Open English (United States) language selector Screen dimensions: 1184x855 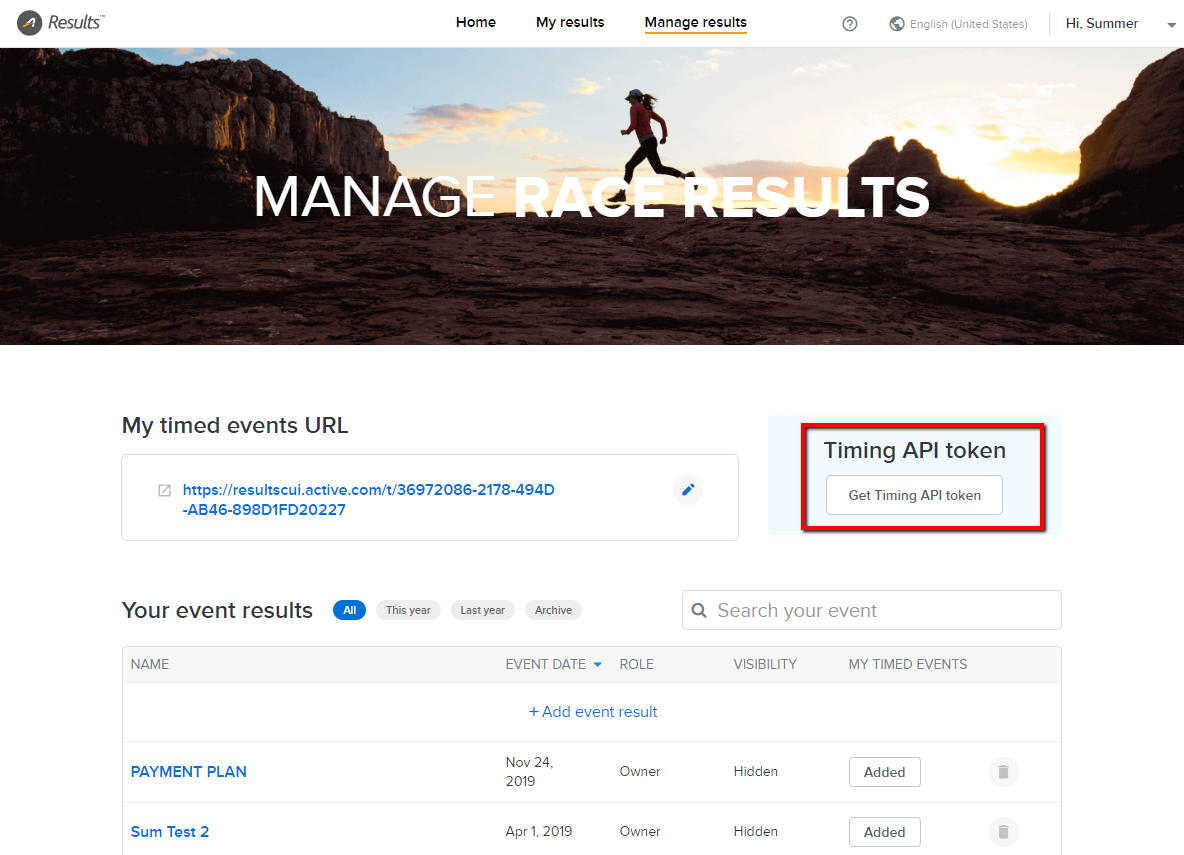(x=968, y=24)
